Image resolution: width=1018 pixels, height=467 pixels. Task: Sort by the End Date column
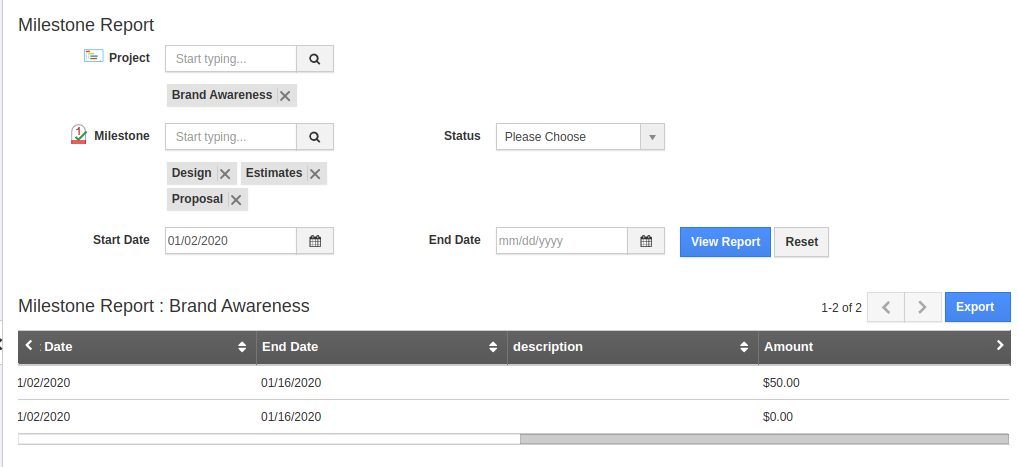(x=493, y=347)
